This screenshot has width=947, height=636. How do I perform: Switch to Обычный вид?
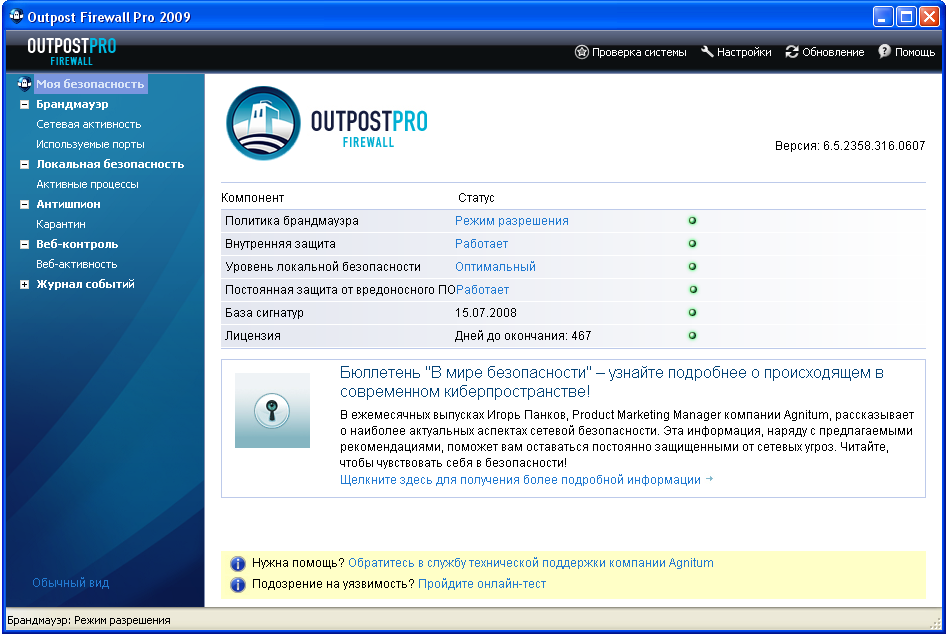coord(71,583)
